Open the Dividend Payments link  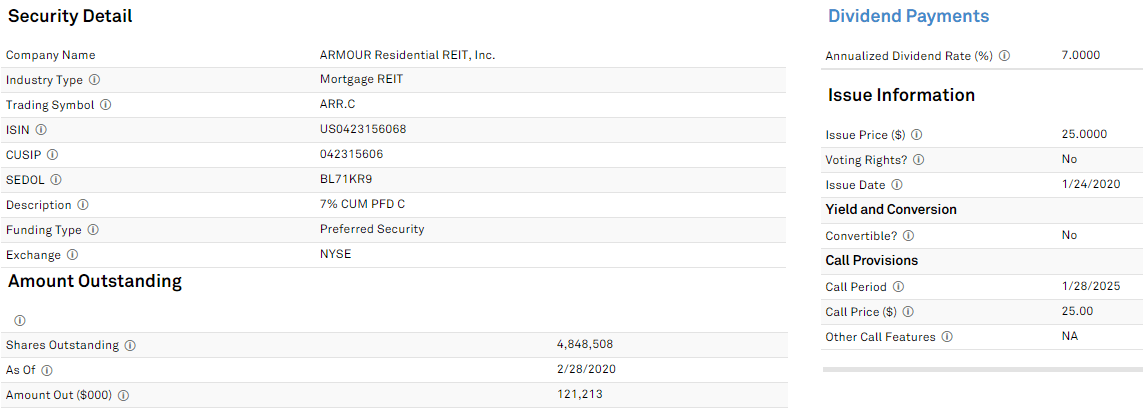(x=908, y=16)
